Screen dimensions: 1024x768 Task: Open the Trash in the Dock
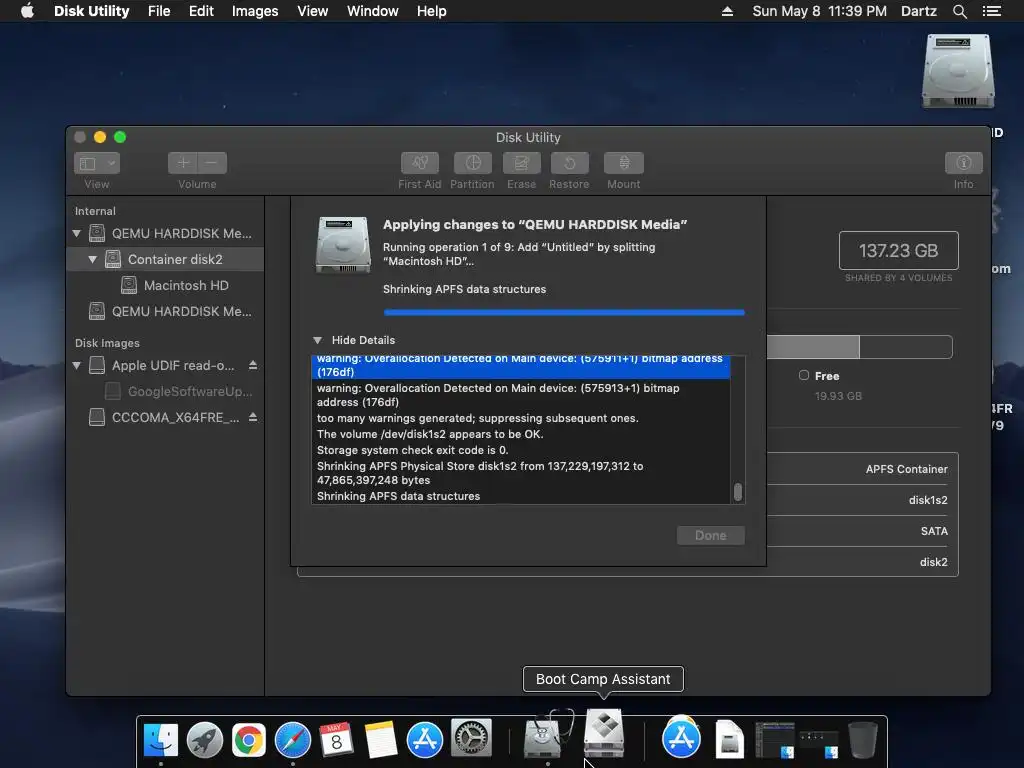coord(862,740)
